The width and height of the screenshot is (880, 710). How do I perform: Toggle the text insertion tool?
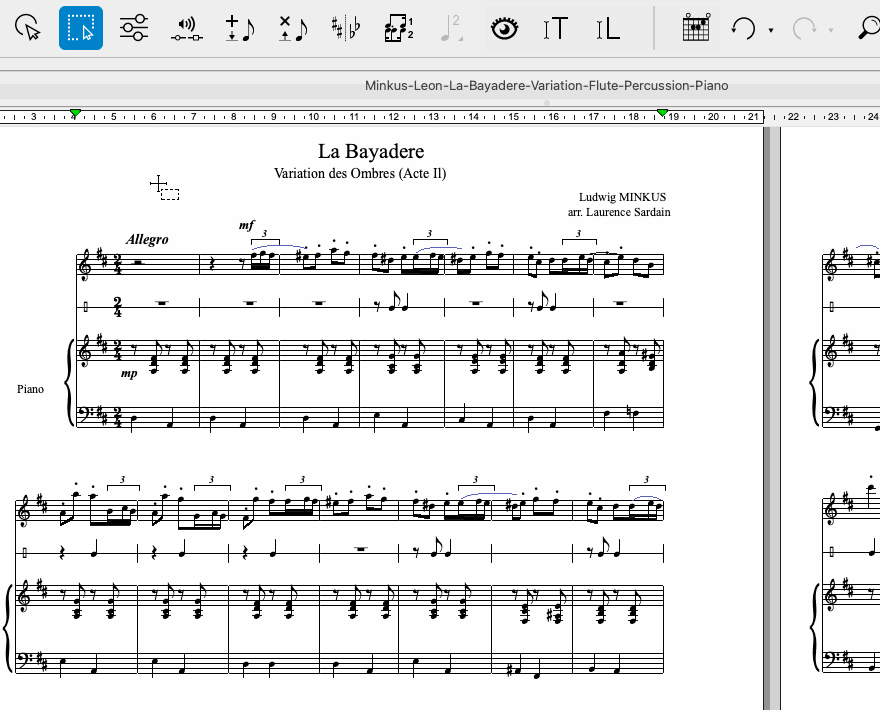click(556, 28)
